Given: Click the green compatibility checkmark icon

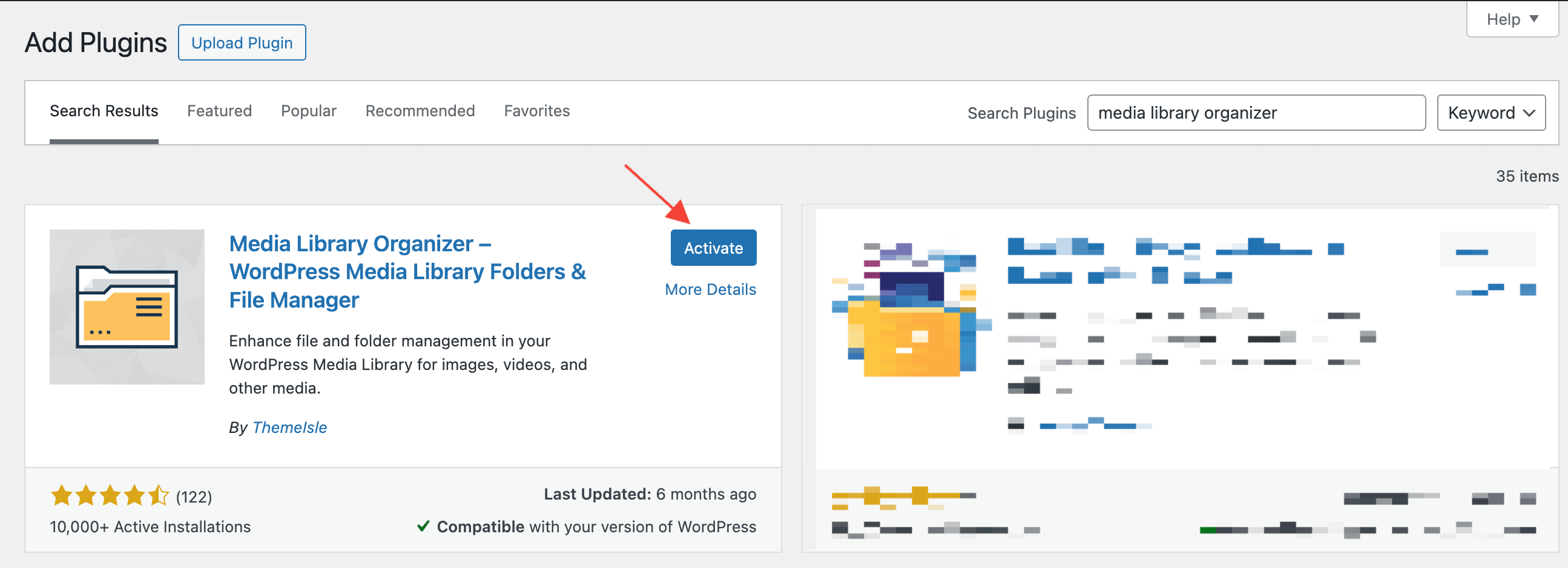Looking at the screenshot, I should click(x=423, y=526).
